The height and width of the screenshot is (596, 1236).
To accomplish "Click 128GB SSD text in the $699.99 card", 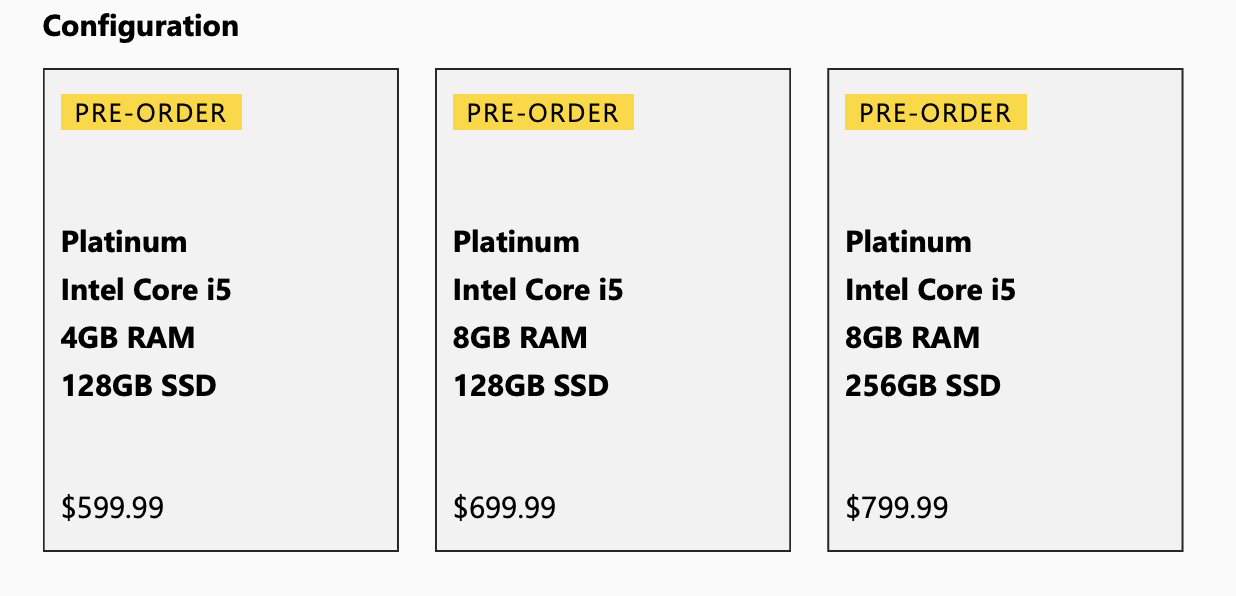I will point(530,386).
